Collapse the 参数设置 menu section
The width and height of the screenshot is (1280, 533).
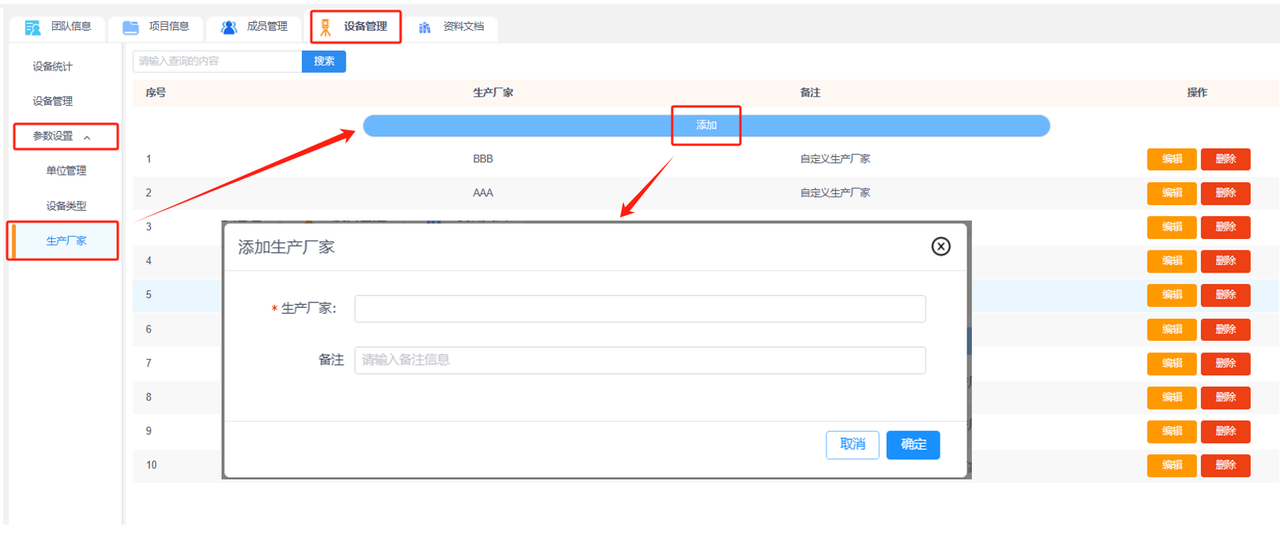[x=87, y=137]
